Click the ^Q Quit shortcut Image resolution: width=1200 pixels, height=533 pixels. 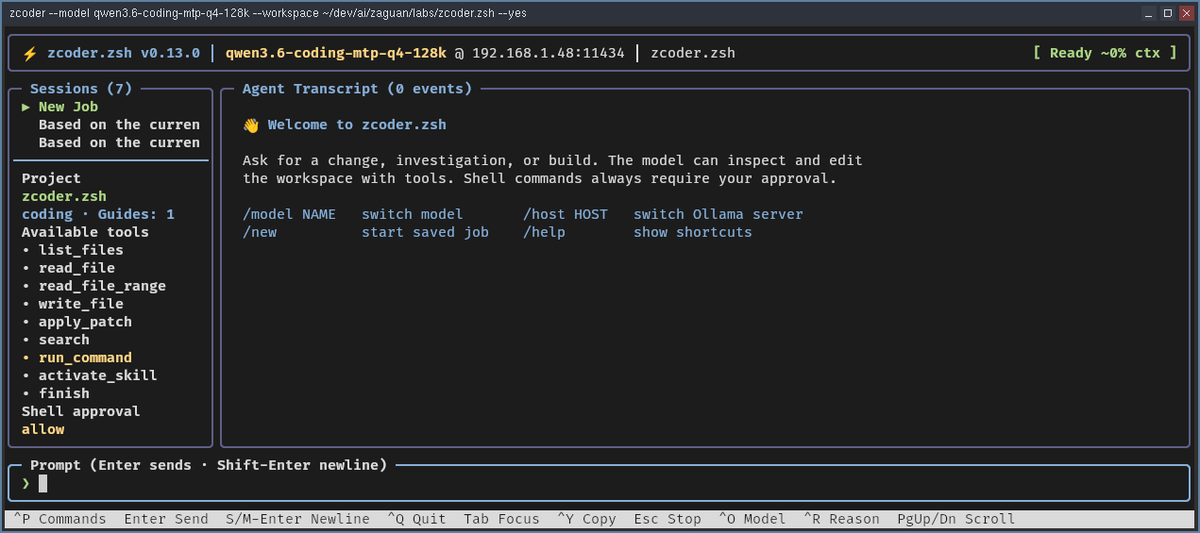(x=416, y=519)
